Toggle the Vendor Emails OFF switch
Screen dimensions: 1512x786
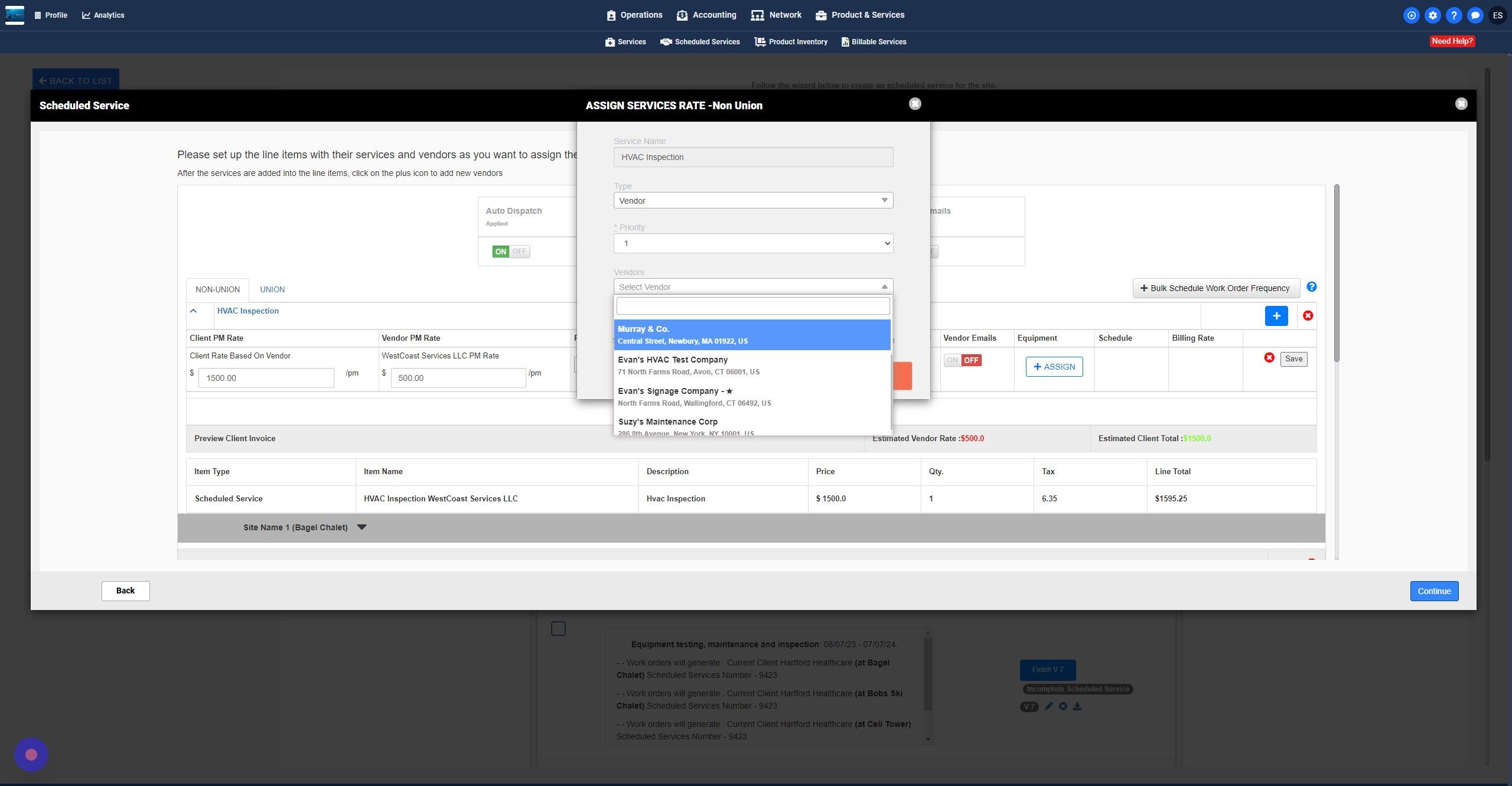962,360
